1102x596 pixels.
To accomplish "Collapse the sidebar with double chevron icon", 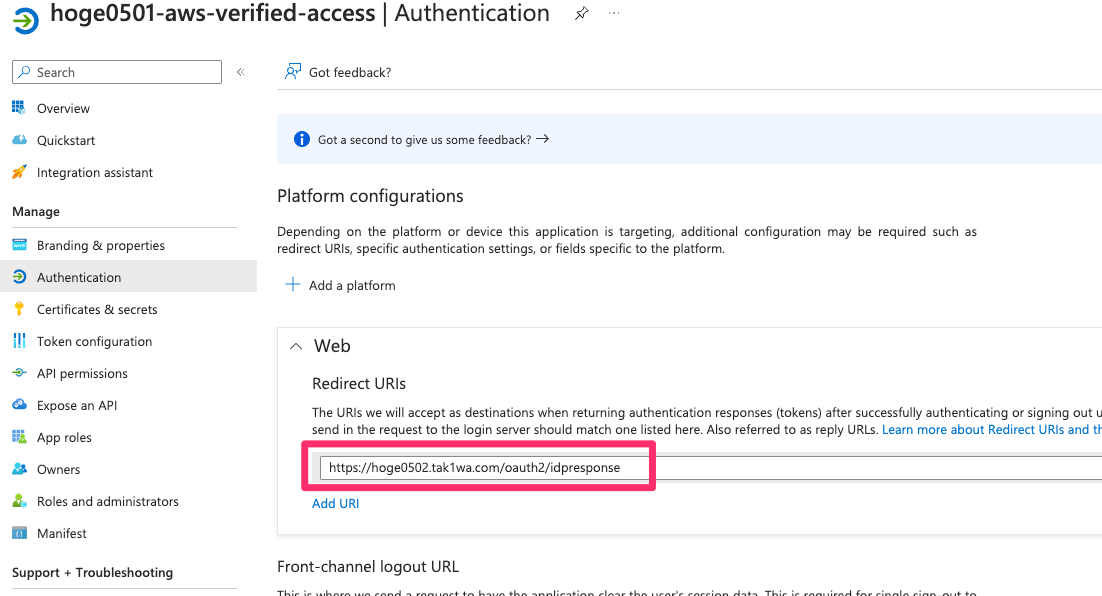I will (x=241, y=72).
